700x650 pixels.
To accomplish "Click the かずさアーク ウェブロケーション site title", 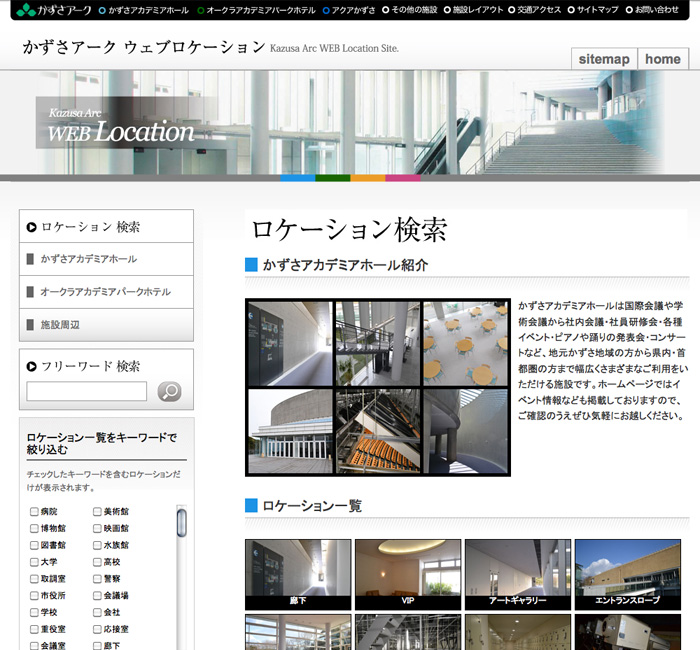I will pos(144,47).
